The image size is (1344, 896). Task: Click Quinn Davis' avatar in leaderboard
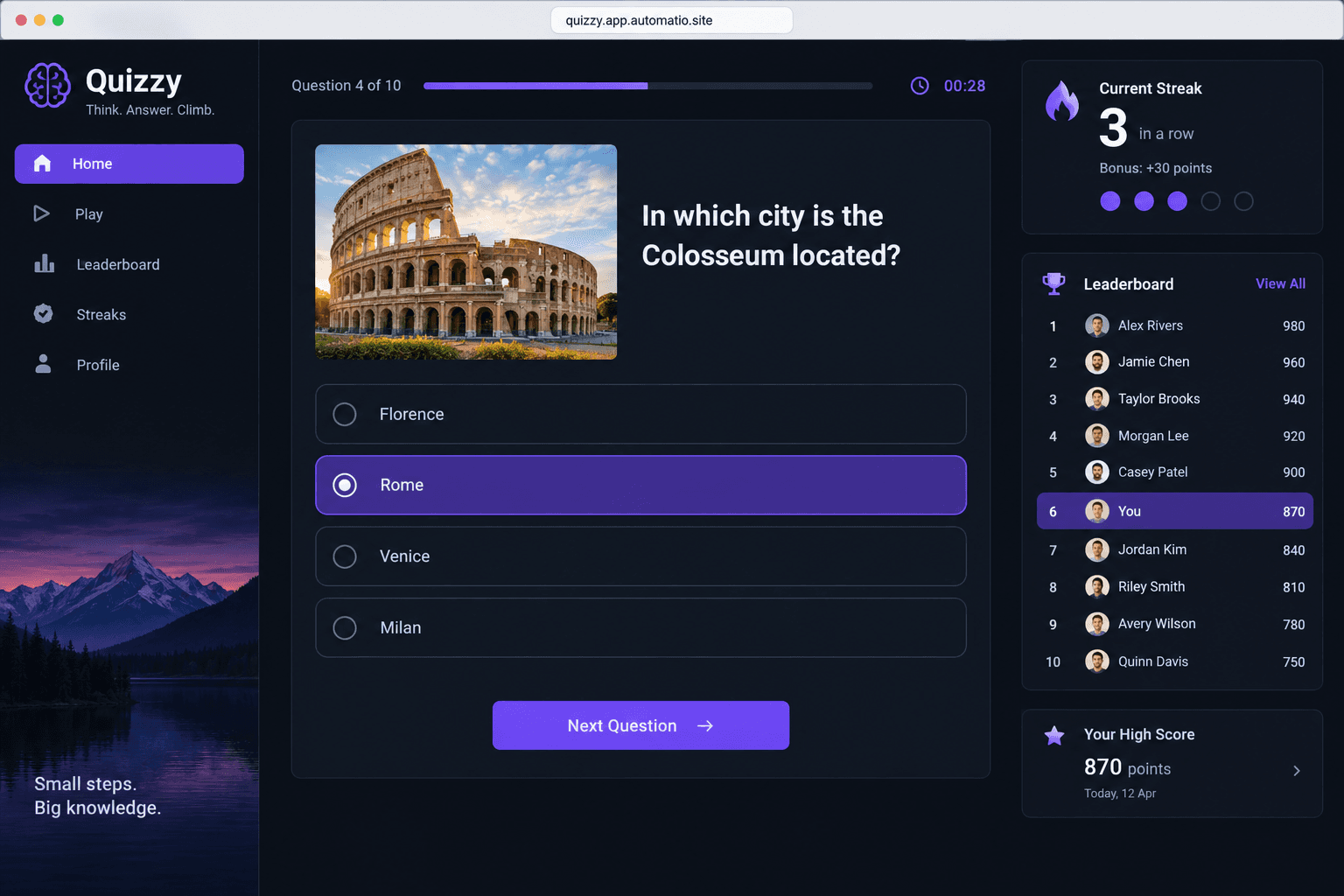pyautogui.click(x=1097, y=661)
